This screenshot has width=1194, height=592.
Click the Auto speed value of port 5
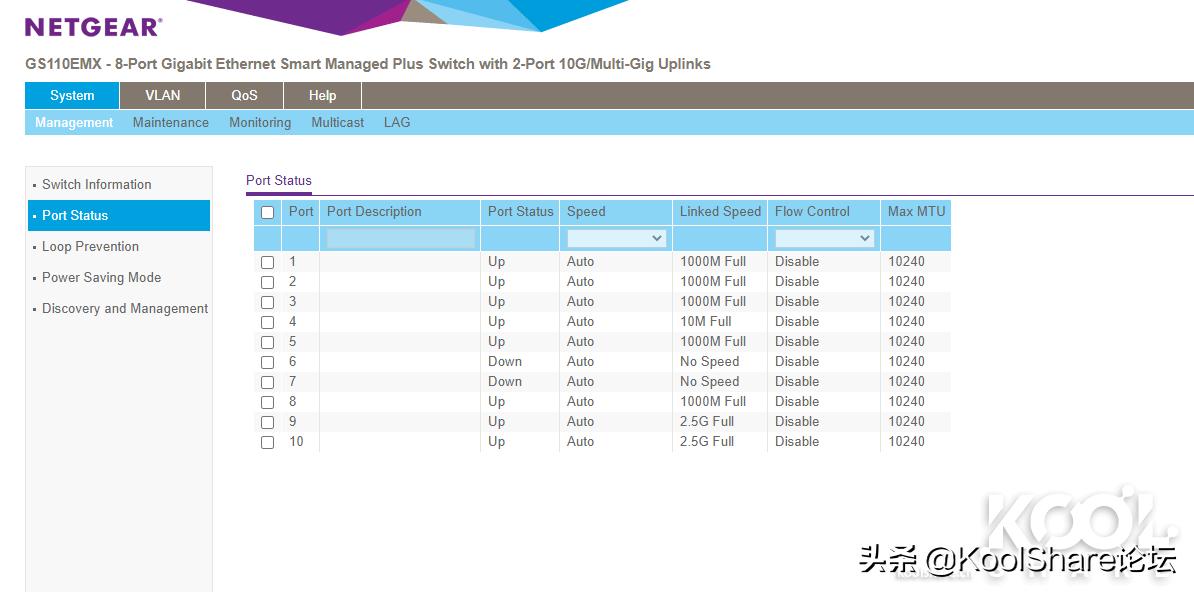(x=580, y=341)
